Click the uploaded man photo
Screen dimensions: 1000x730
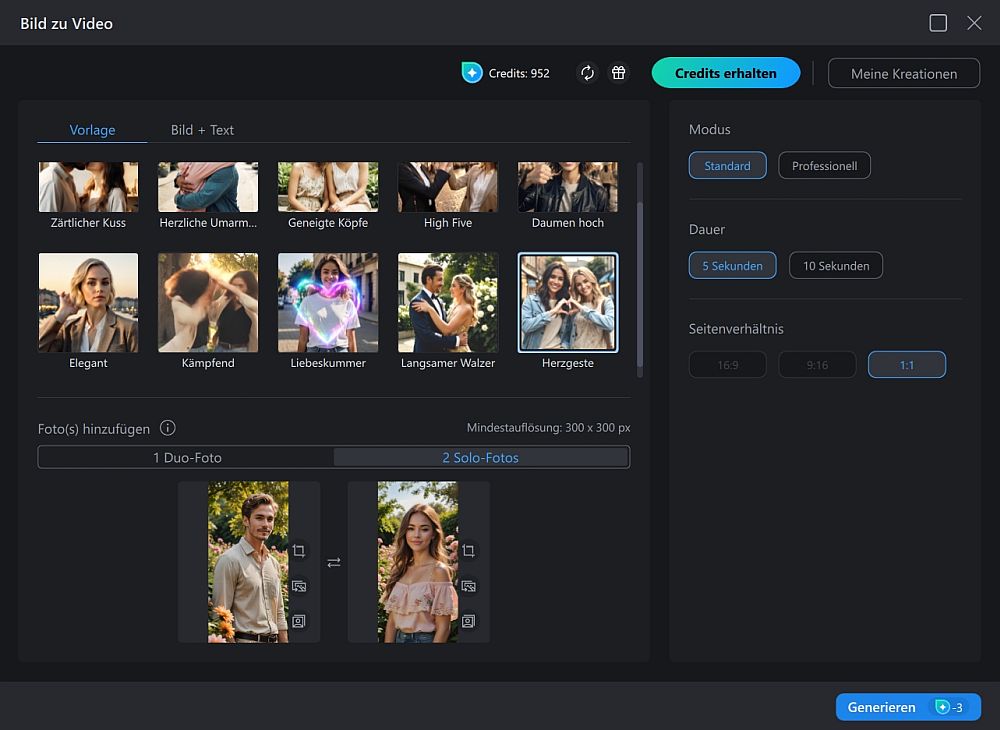point(248,562)
